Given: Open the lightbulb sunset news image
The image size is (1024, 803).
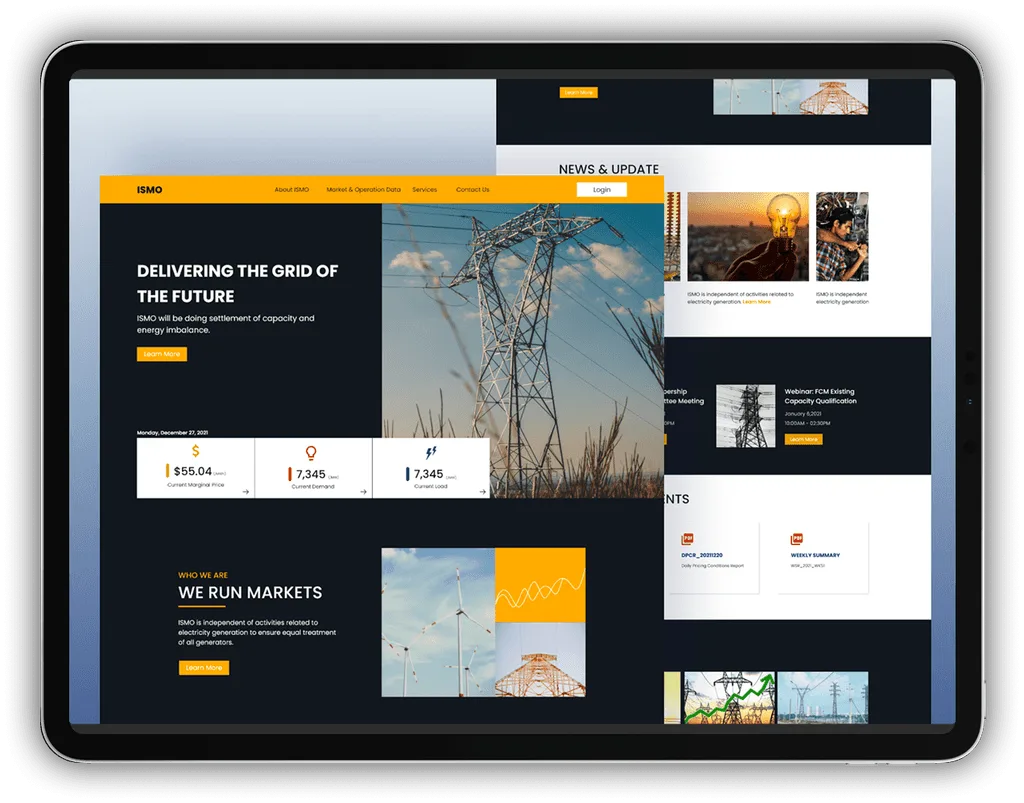Looking at the screenshot, I should point(748,236).
